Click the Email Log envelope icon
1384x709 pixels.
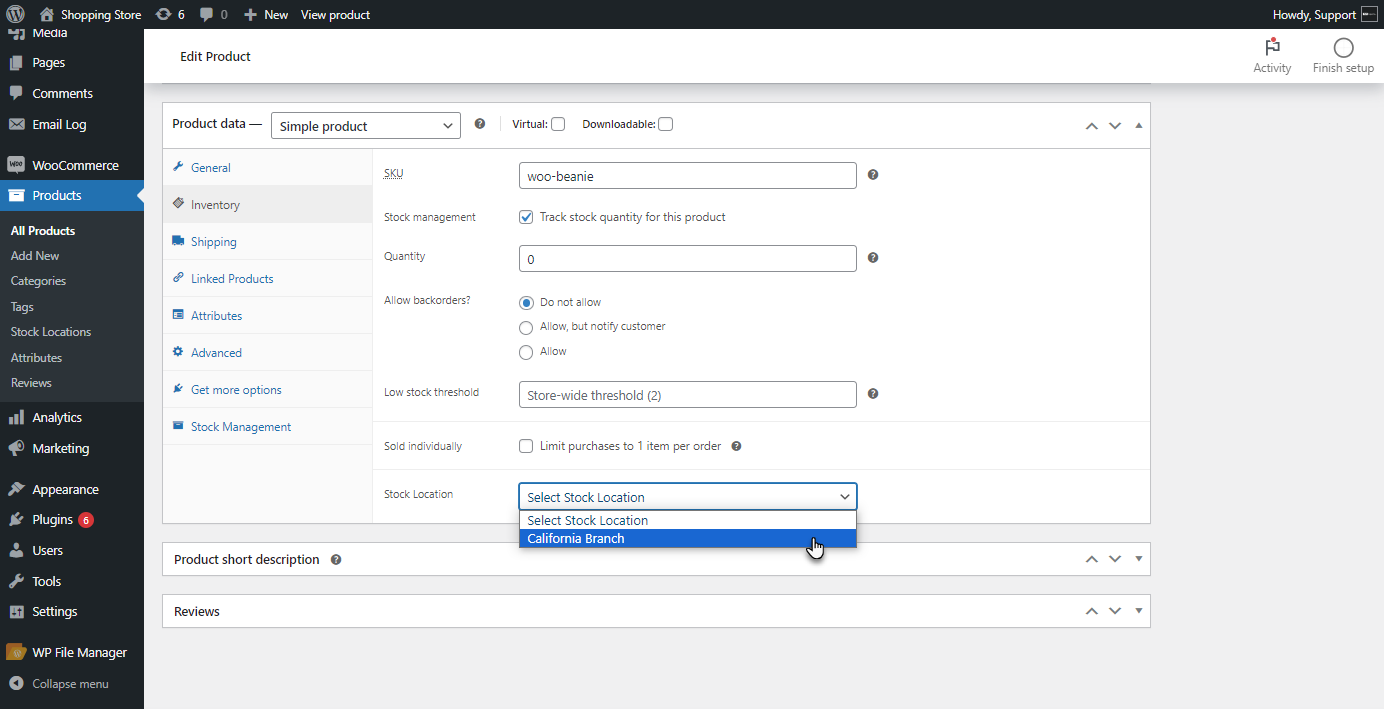[16, 124]
